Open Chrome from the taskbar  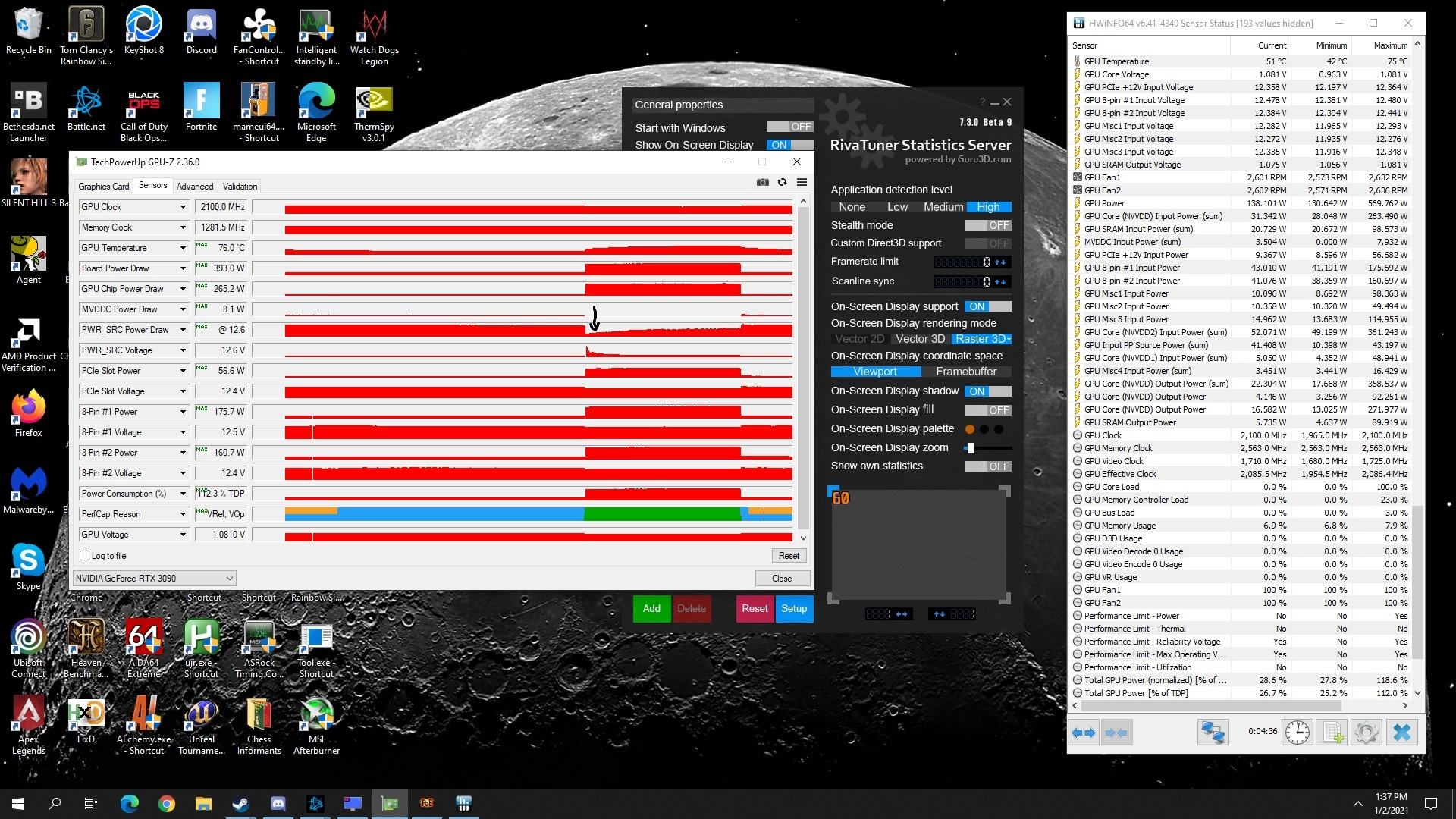pos(166,803)
